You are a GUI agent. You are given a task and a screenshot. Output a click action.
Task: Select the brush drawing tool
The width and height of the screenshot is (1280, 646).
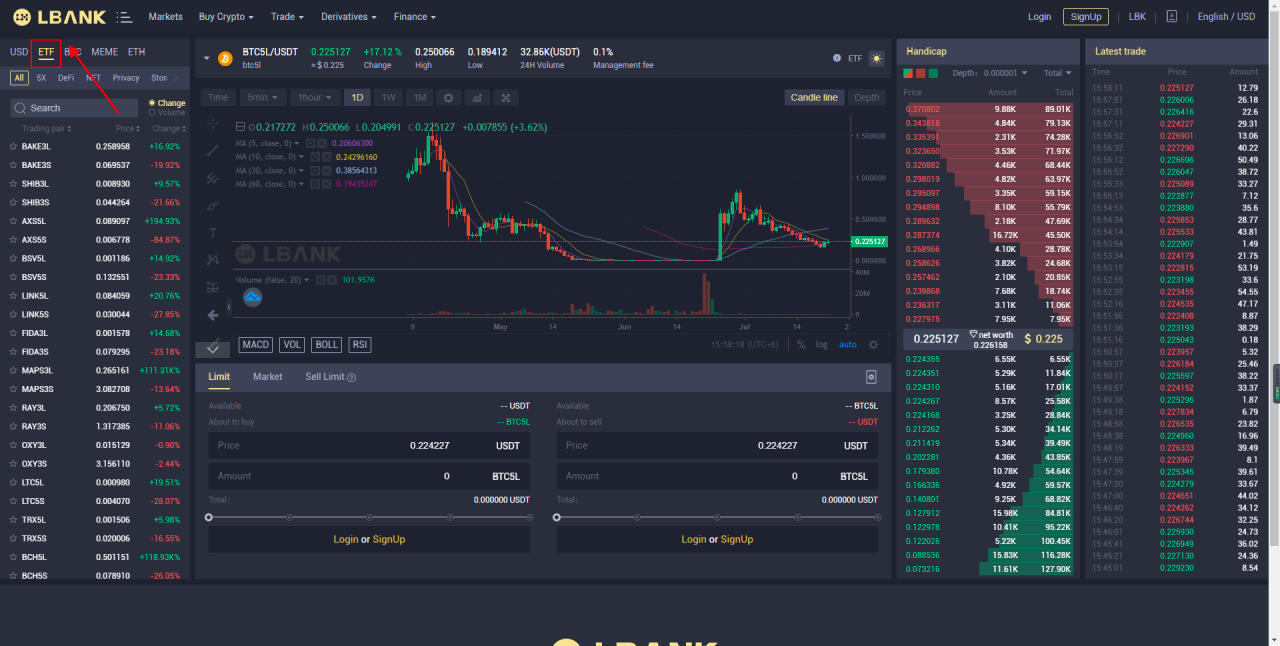[212, 206]
